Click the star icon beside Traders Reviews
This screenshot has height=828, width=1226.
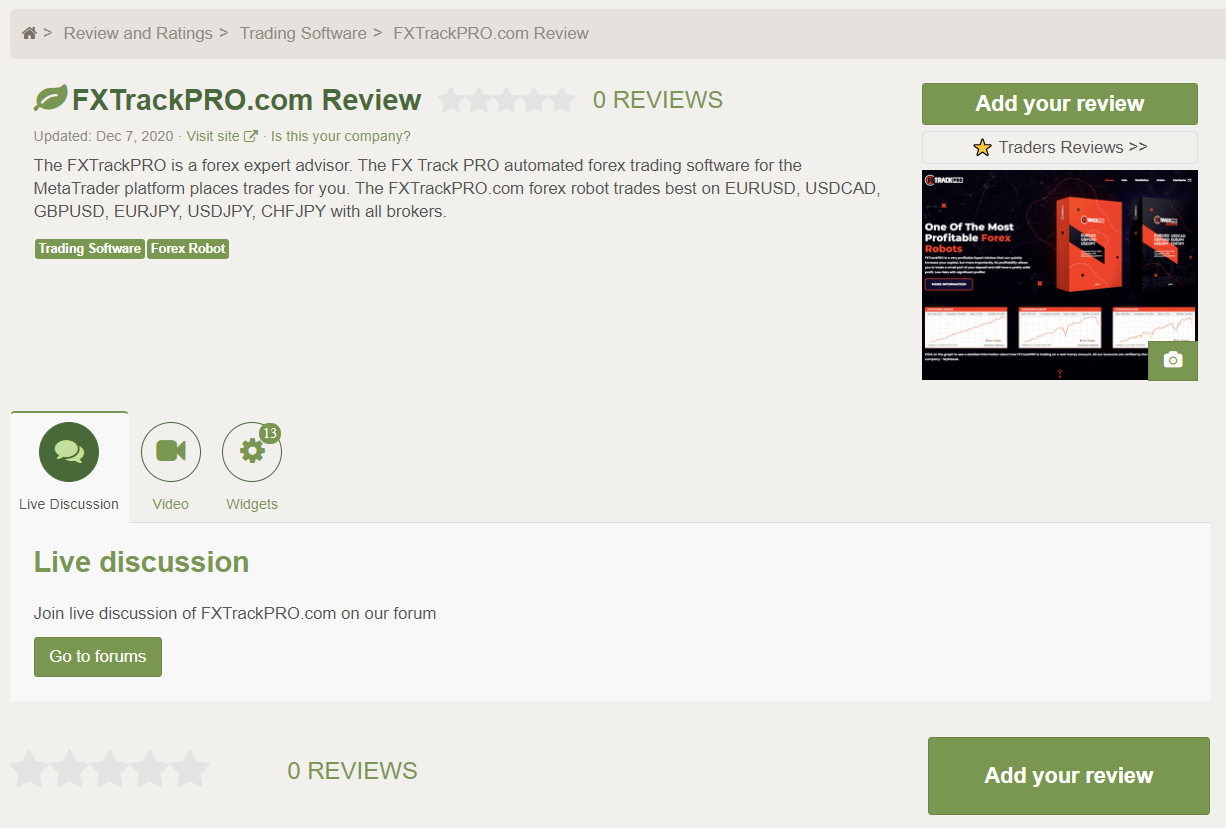click(982, 148)
